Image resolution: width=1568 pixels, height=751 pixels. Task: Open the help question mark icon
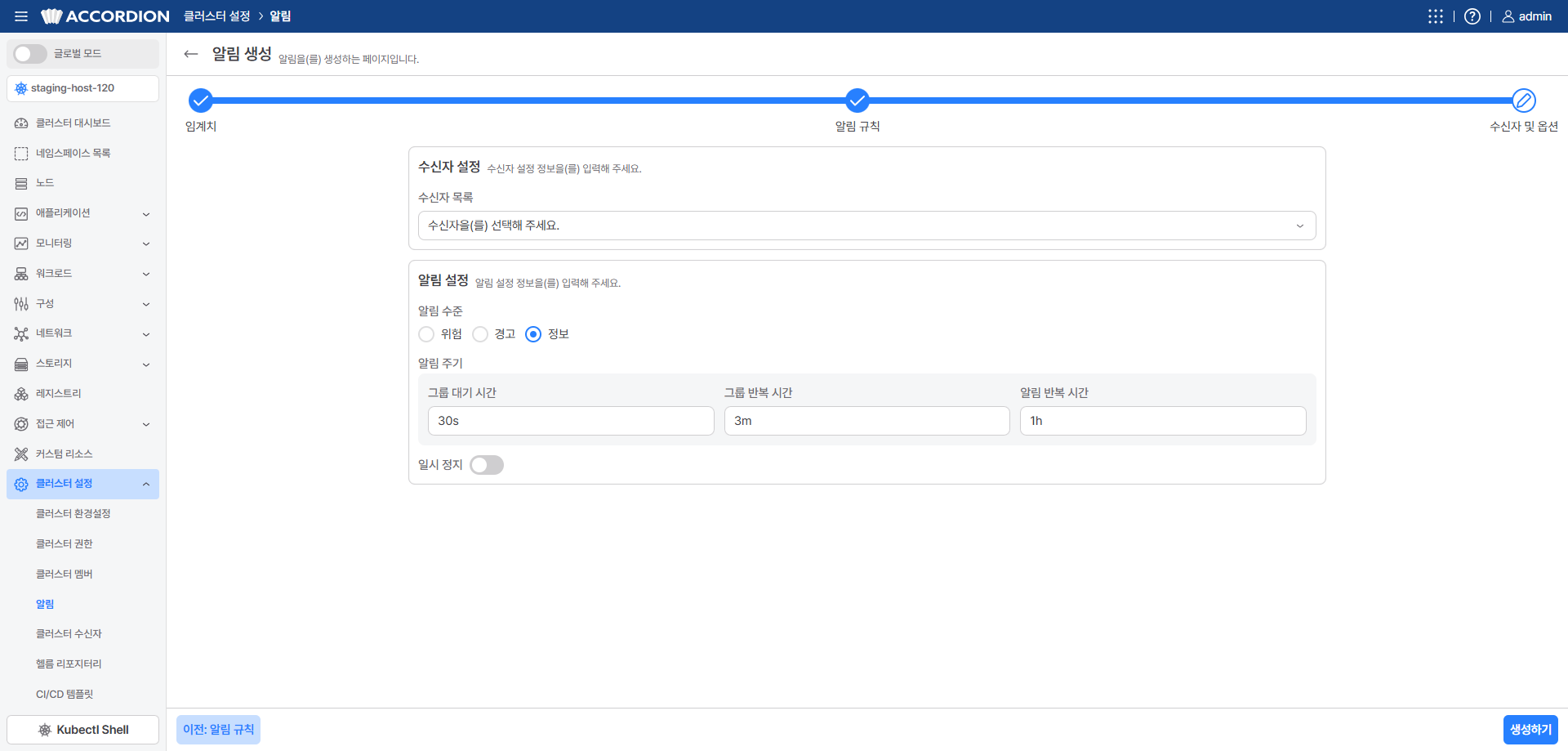click(1472, 16)
